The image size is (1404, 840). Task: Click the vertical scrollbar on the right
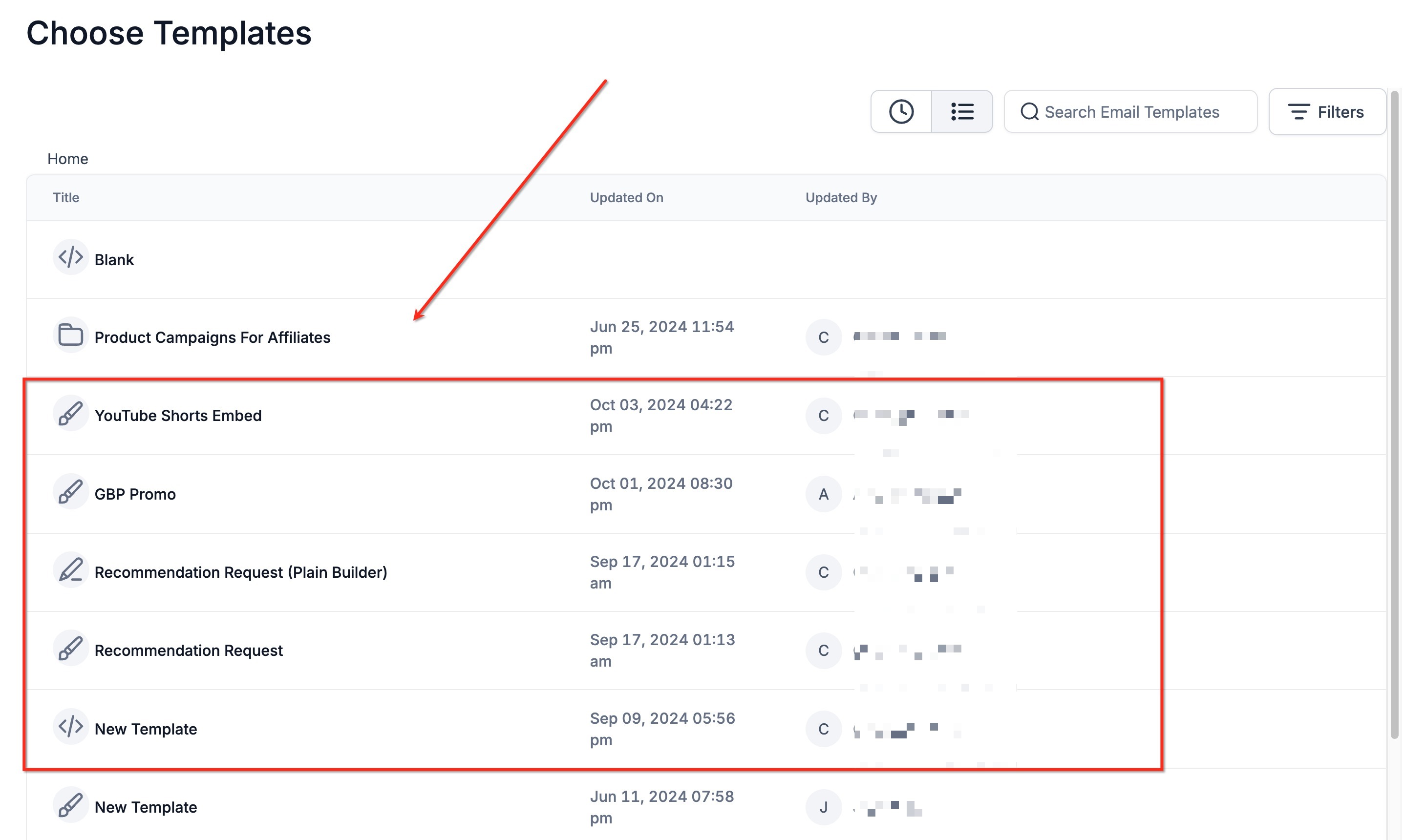[1394, 413]
